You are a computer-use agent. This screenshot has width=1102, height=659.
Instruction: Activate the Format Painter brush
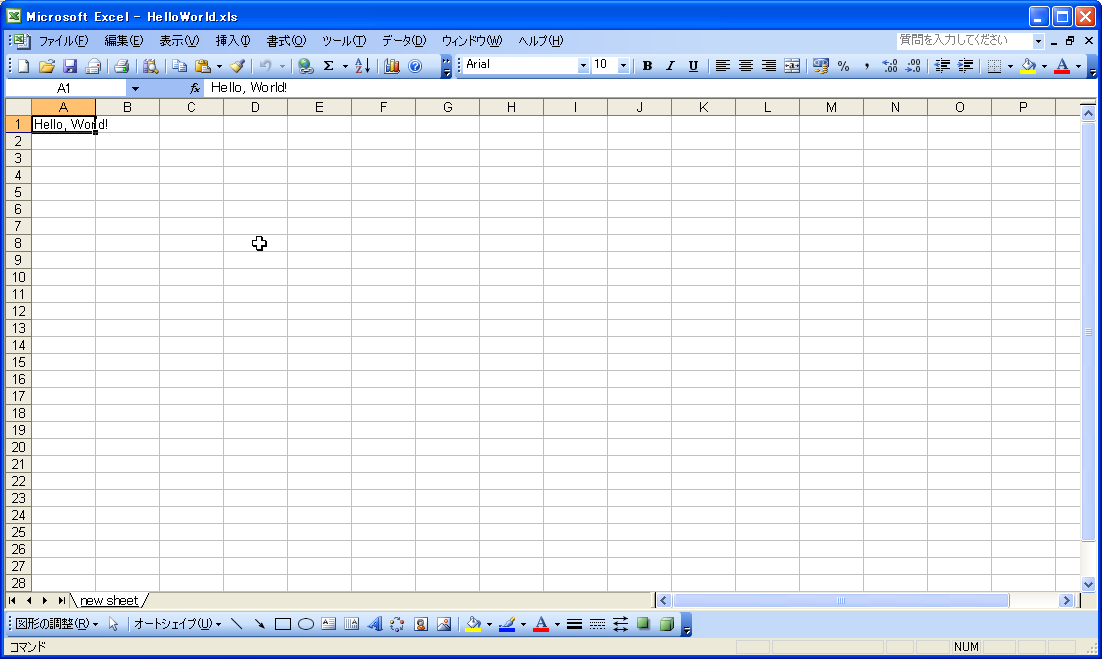(x=238, y=66)
